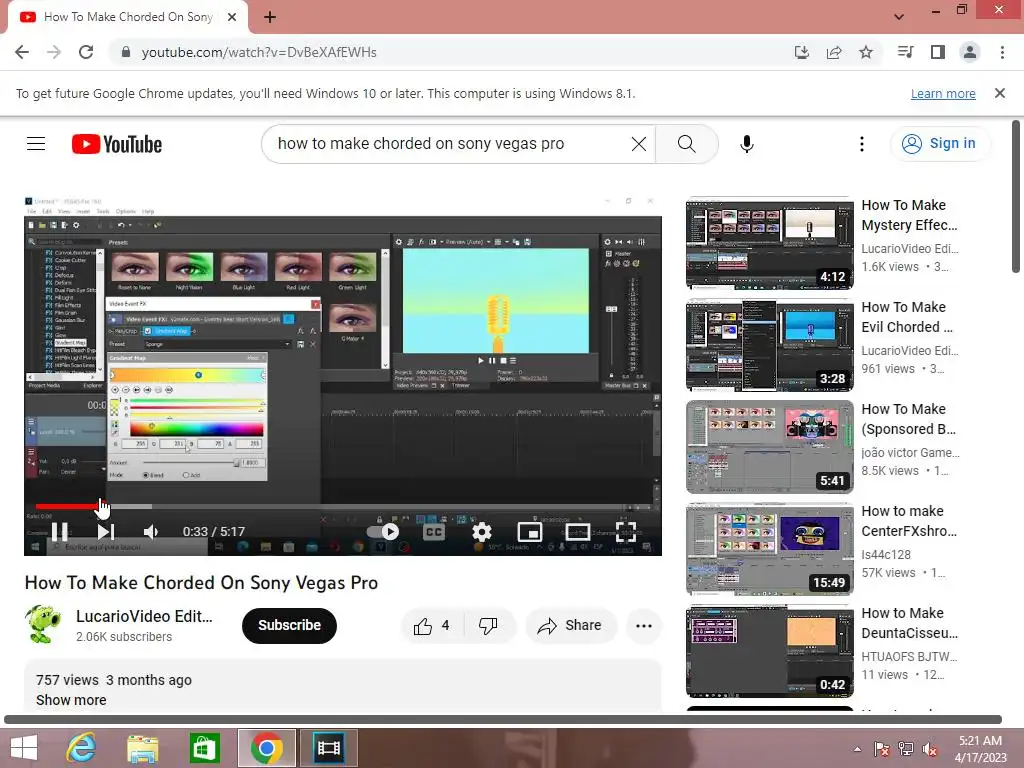The width and height of the screenshot is (1024, 768).
Task: Skip to next video
Action: 106,532
